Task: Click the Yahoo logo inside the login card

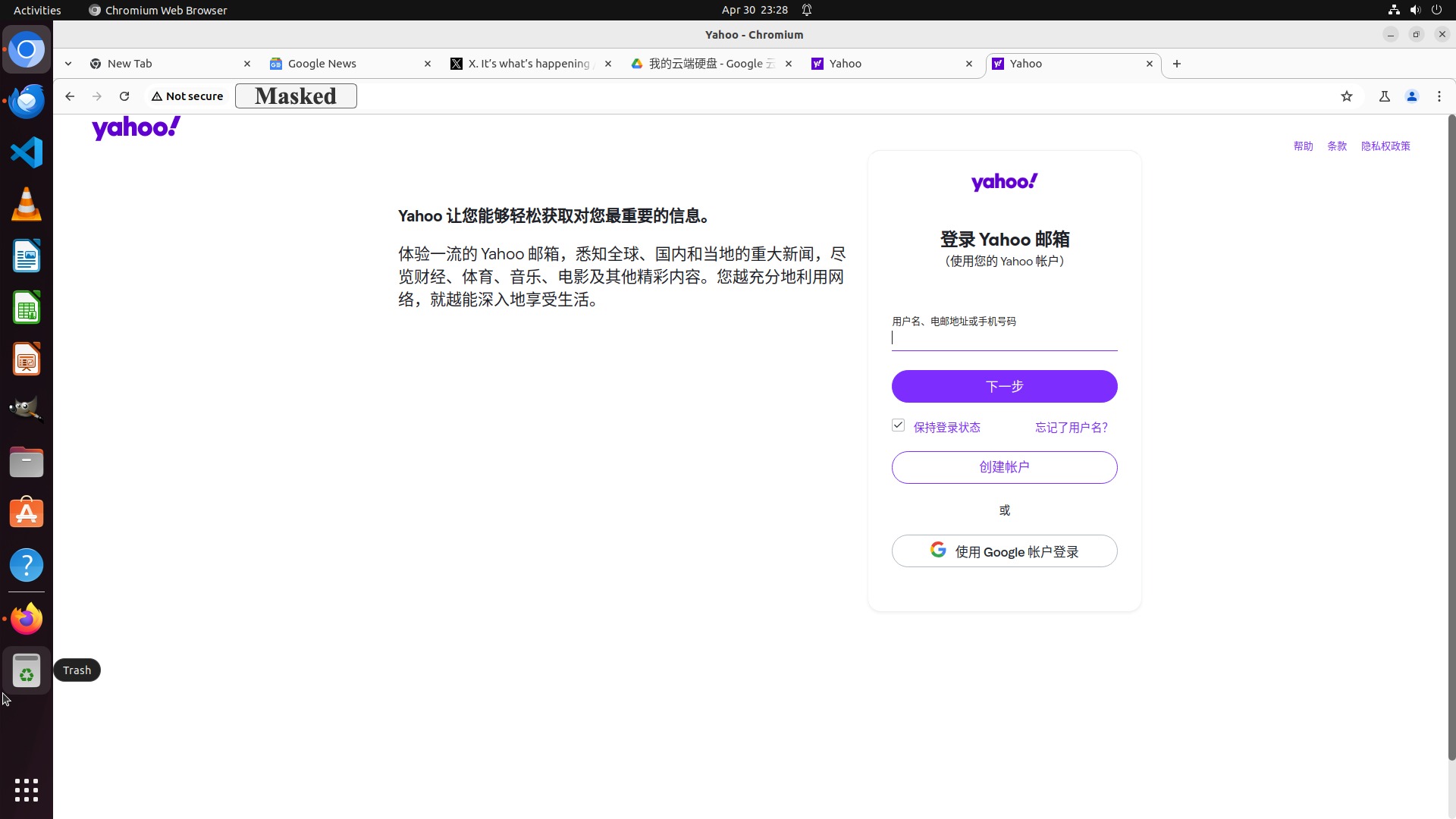Action: [1005, 182]
